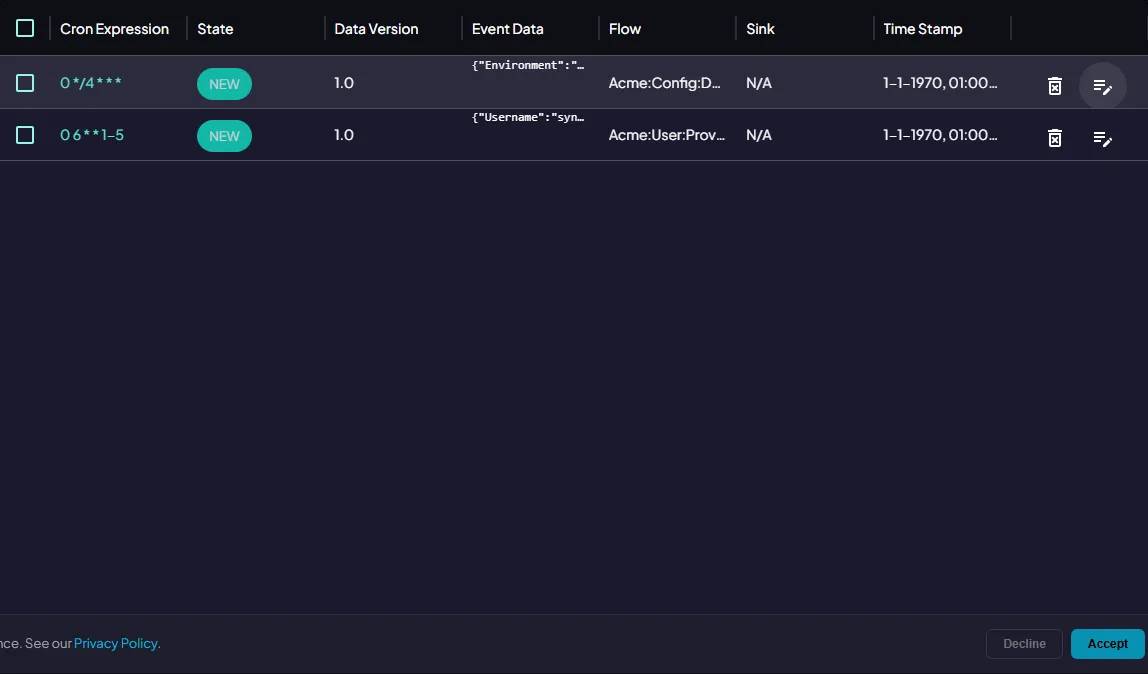Click NEW state badge in second row

[x=224, y=136]
